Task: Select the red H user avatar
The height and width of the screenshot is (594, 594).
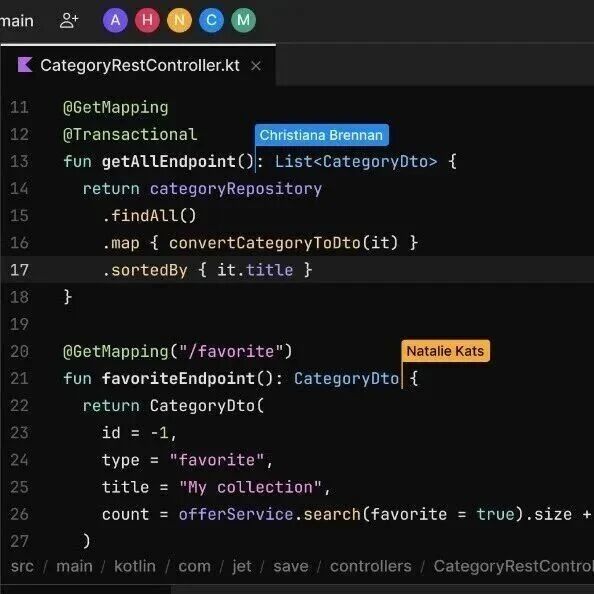Action: 147,20
